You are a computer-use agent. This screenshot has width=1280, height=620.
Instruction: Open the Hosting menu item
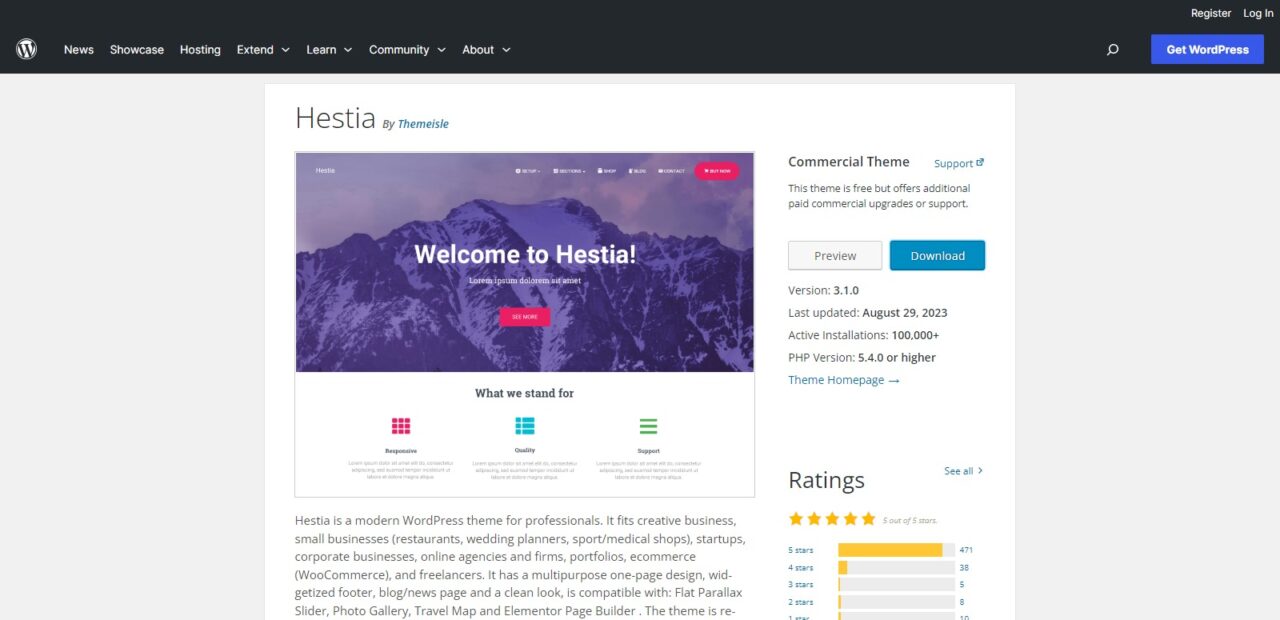[x=200, y=49]
